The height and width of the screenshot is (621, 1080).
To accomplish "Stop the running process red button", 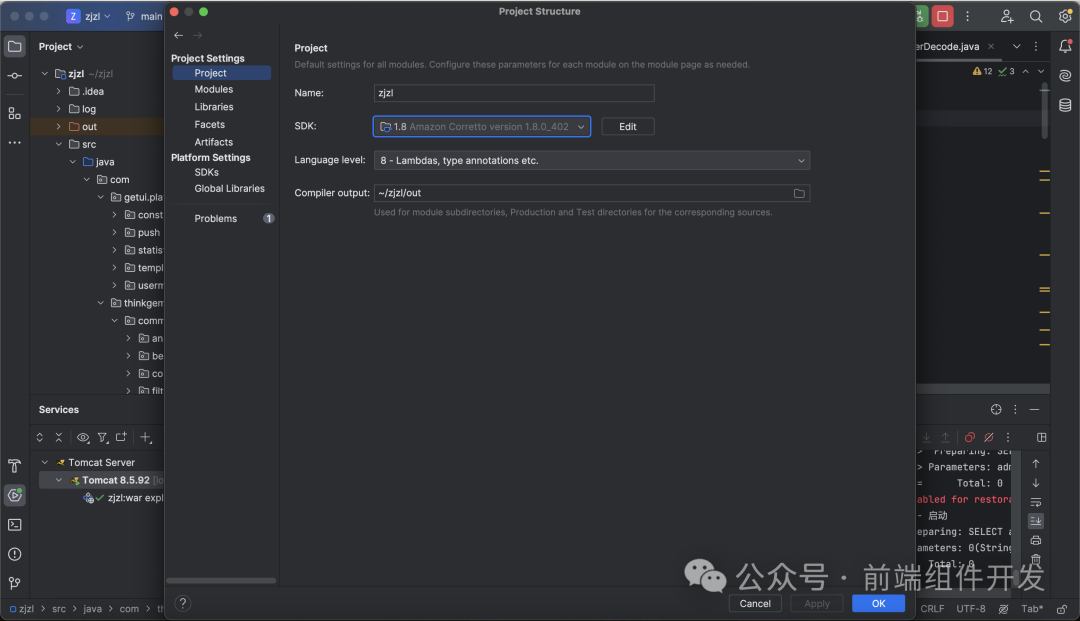I will [x=942, y=16].
